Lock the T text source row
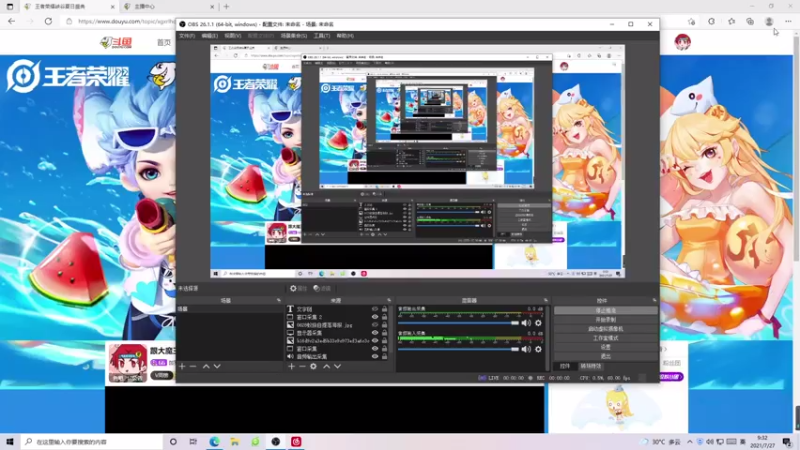This screenshot has height=450, width=800. tap(384, 309)
